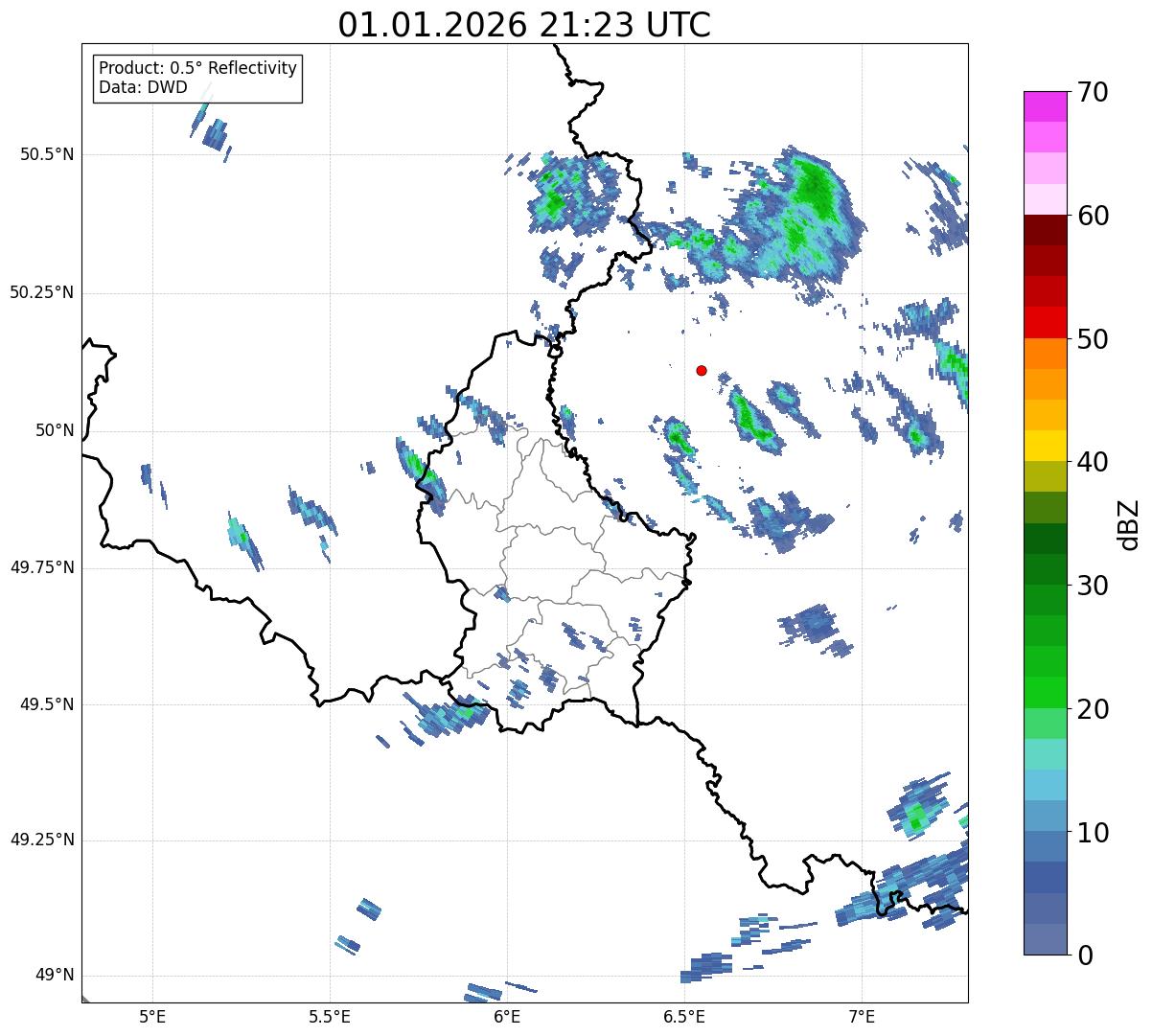Click the magenta top colorbar swatch
The width and height of the screenshot is (1152, 1036).
[1045, 106]
